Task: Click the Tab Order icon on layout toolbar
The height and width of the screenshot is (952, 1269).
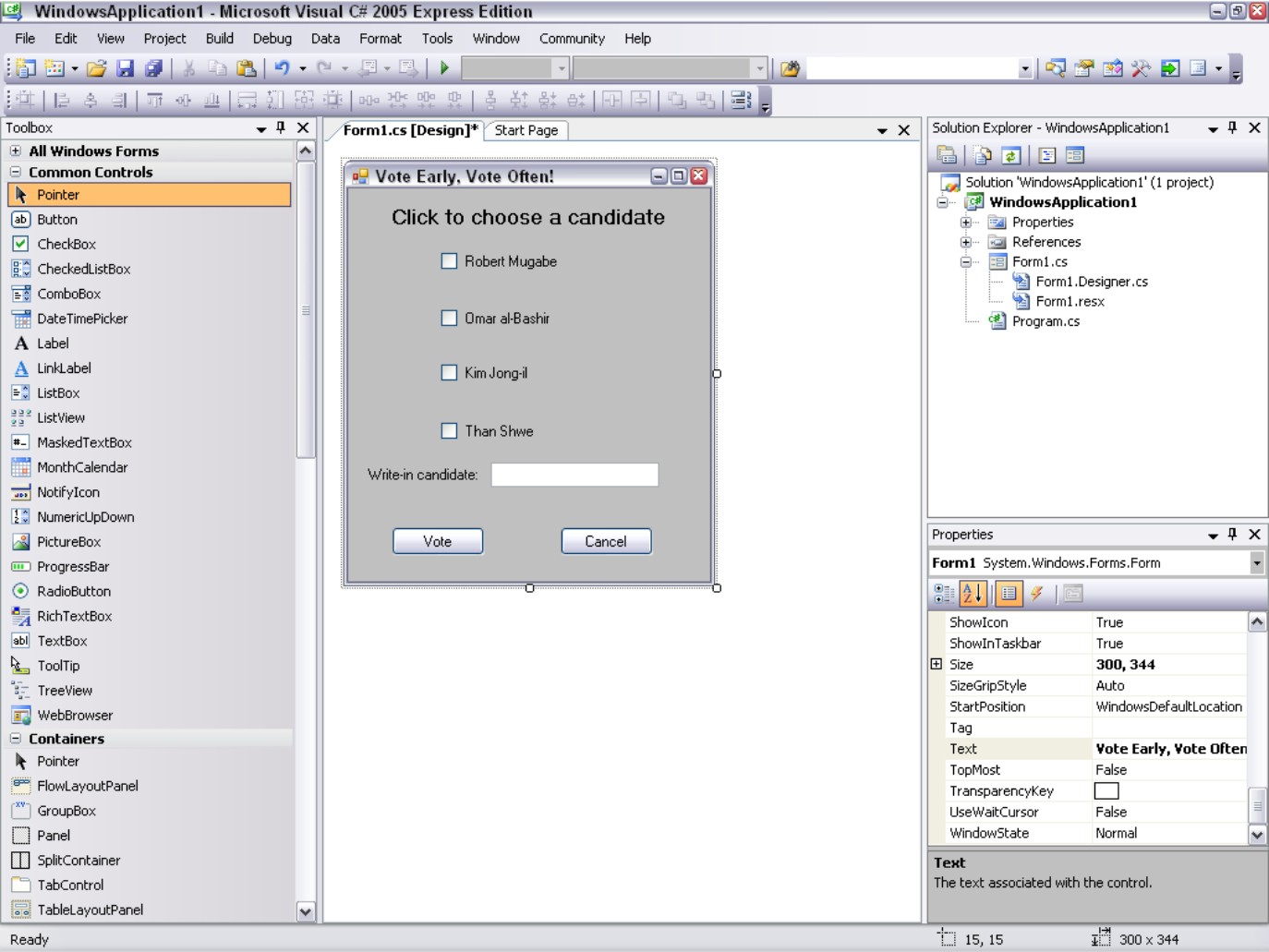Action: point(741,100)
